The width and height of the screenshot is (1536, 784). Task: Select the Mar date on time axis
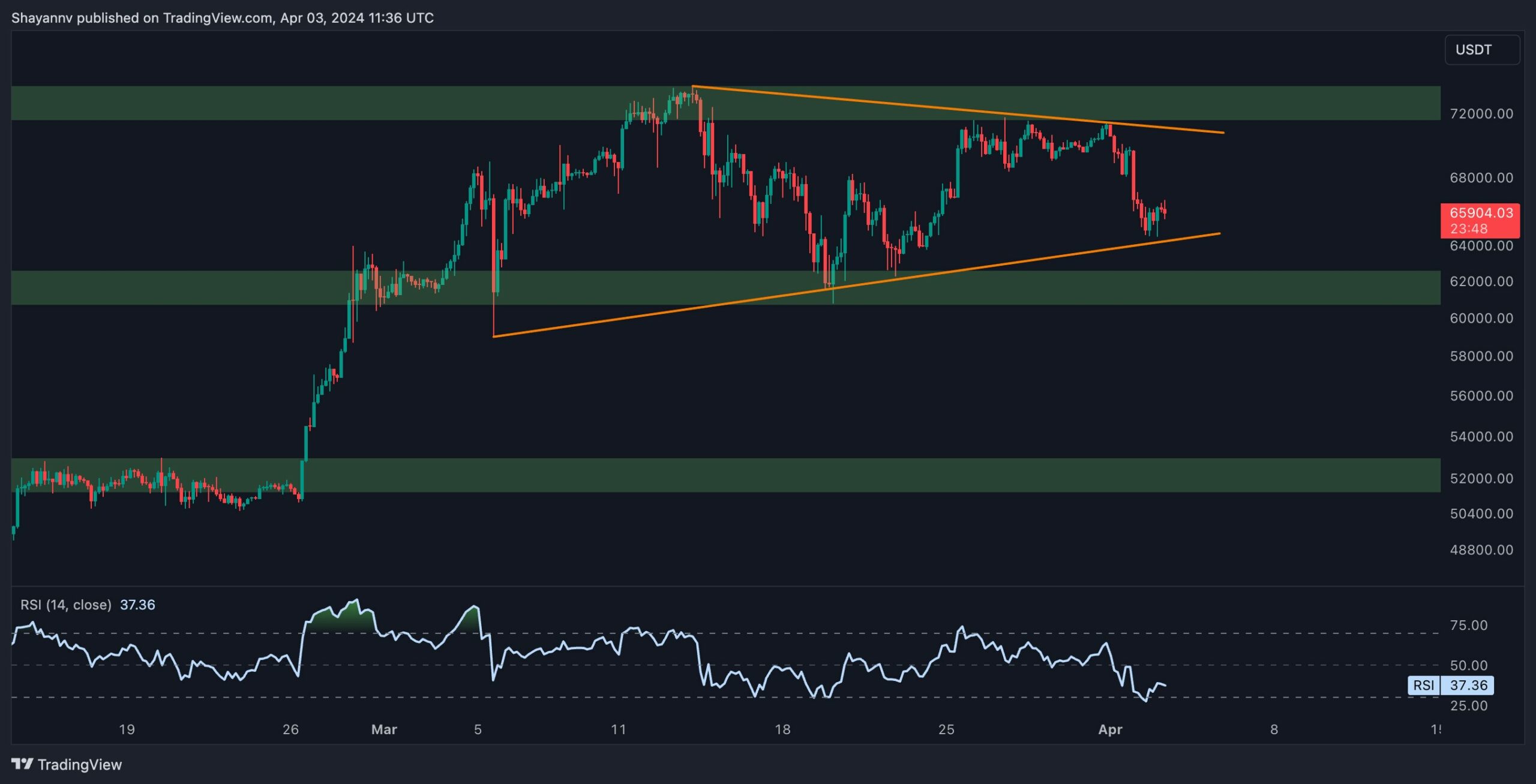[x=384, y=729]
